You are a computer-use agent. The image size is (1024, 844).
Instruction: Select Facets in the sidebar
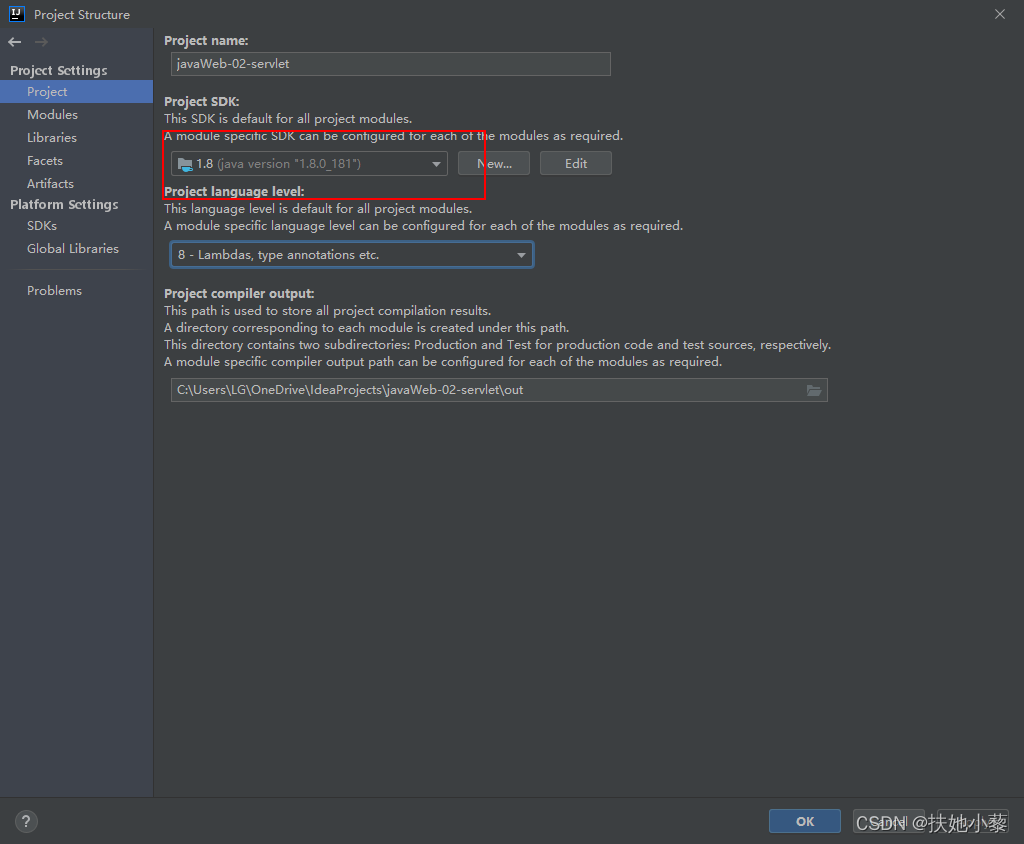point(45,160)
